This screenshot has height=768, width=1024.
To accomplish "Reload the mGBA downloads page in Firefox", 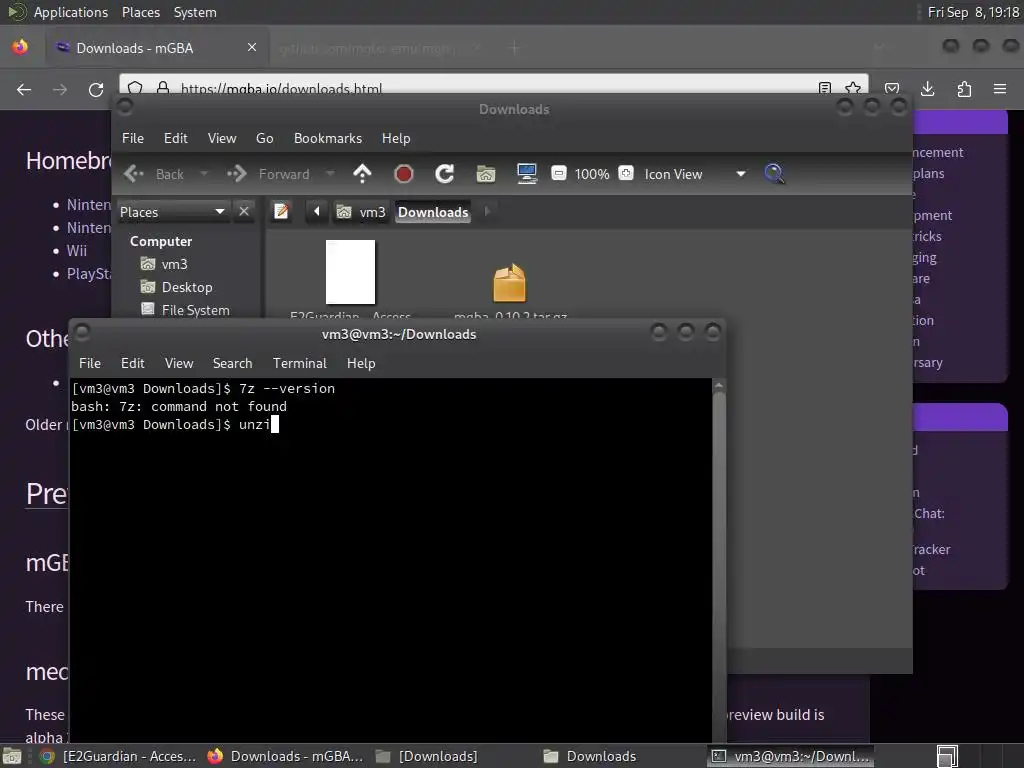I will pos(96,89).
